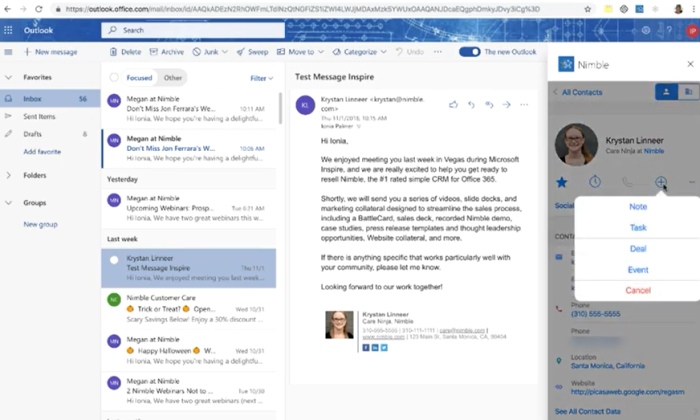Open Krystan's website URL link
700x420 pixels.
627,392
